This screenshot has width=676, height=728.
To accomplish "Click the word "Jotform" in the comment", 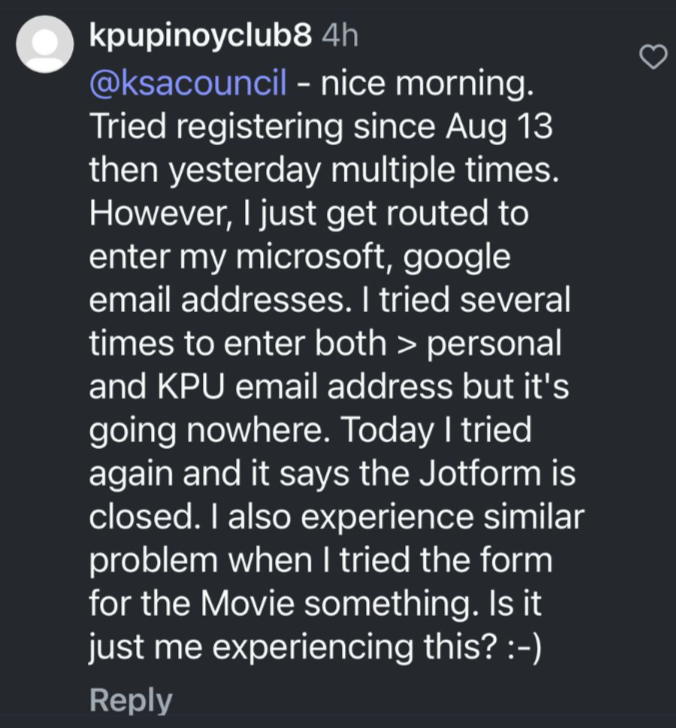I will click(480, 473).
